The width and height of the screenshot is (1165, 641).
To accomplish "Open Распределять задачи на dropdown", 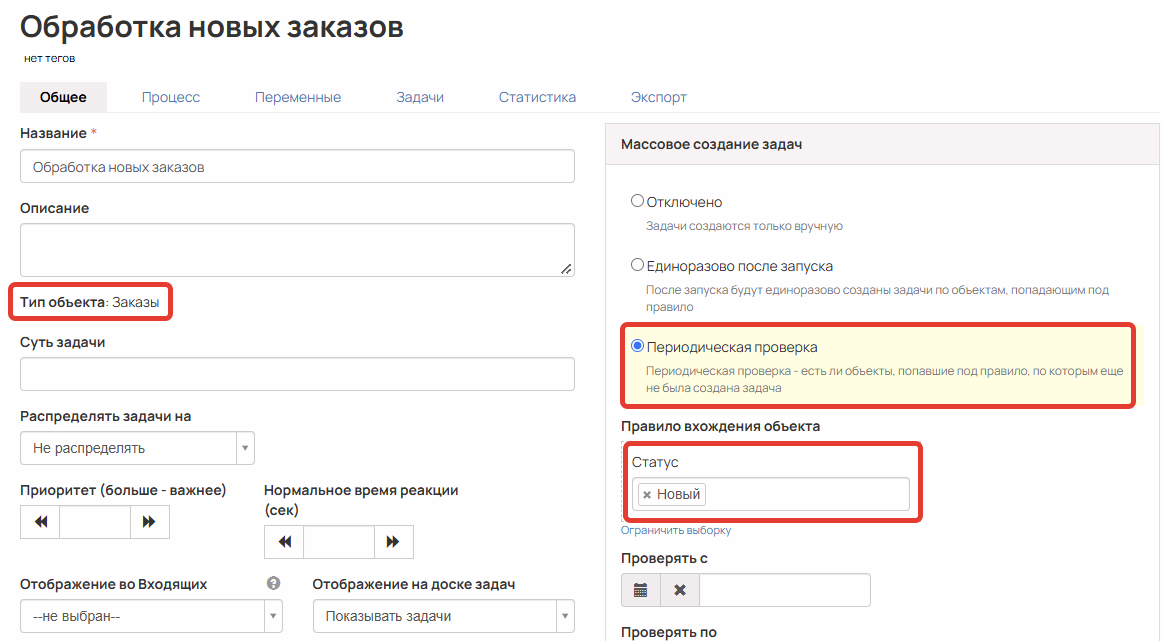I will coord(137,449).
